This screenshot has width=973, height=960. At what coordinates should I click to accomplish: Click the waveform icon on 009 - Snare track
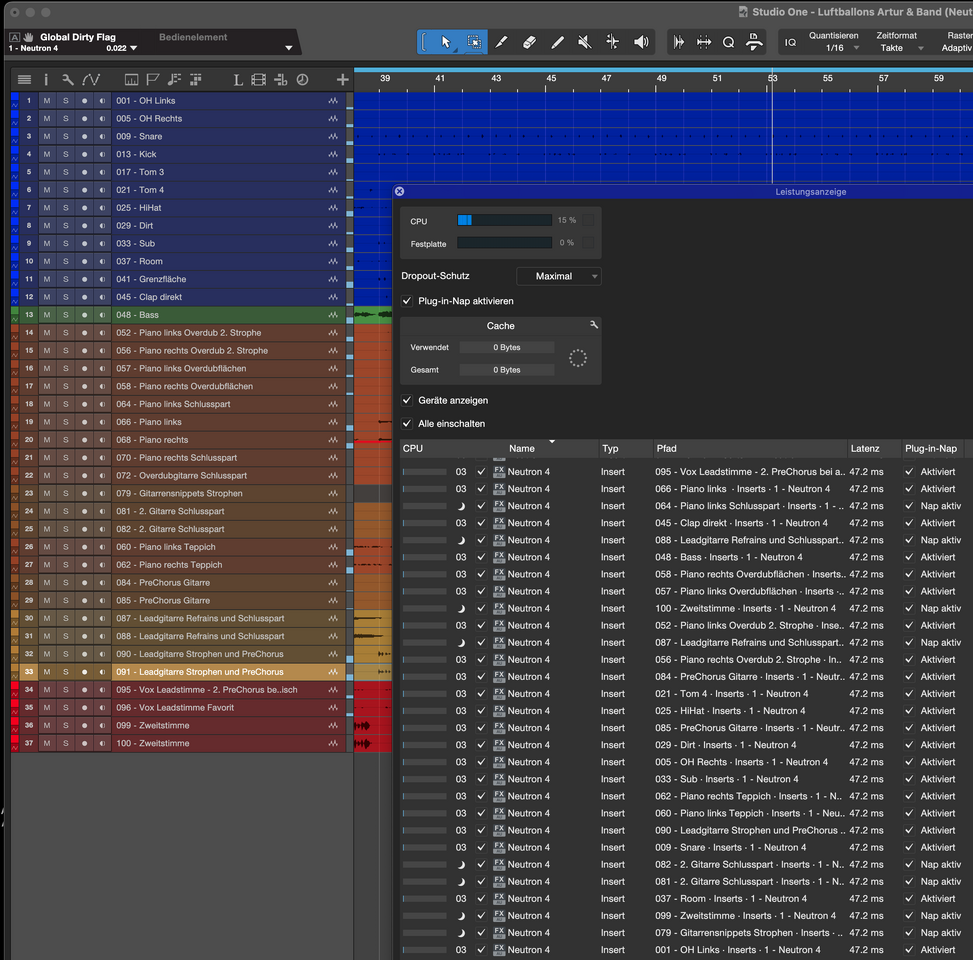click(x=333, y=137)
